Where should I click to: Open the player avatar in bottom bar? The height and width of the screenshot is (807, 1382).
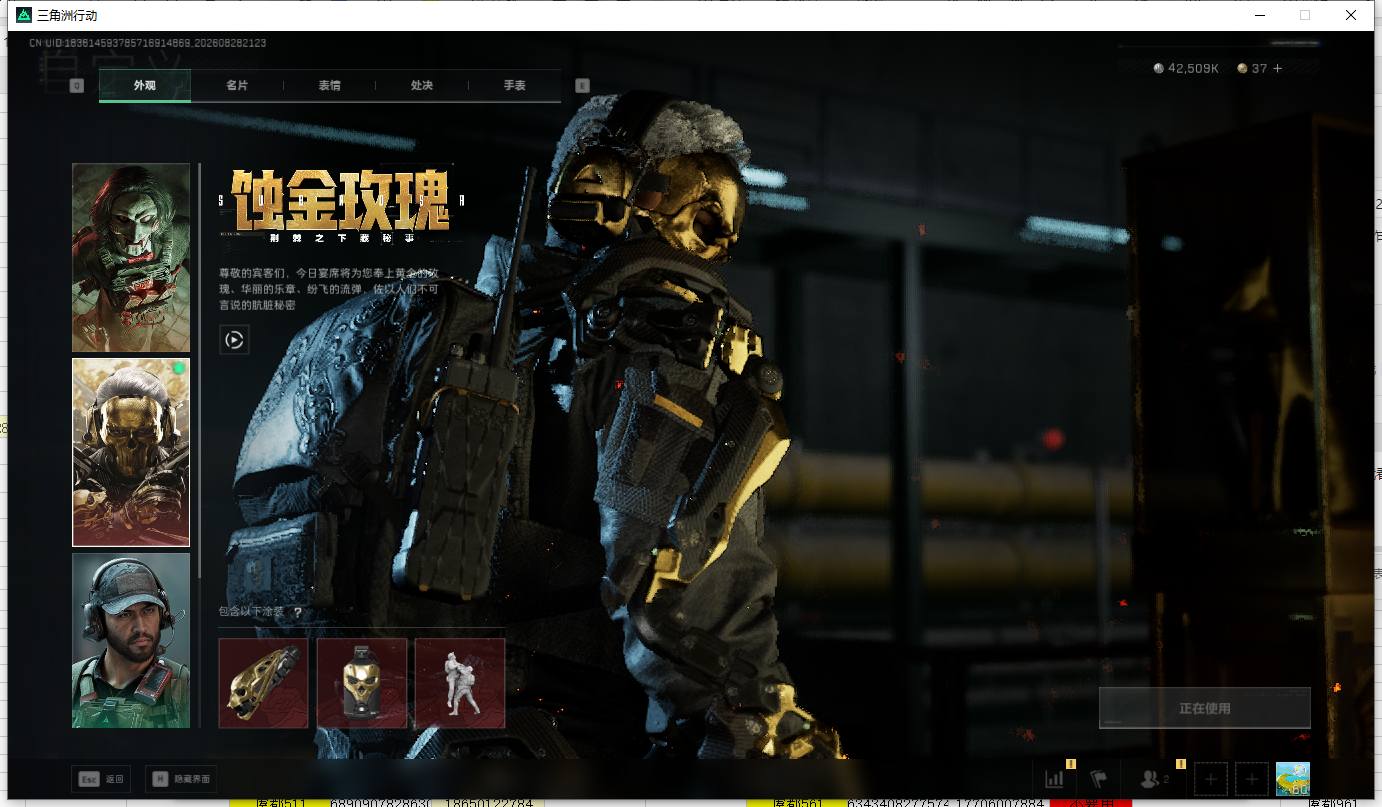(x=1293, y=779)
